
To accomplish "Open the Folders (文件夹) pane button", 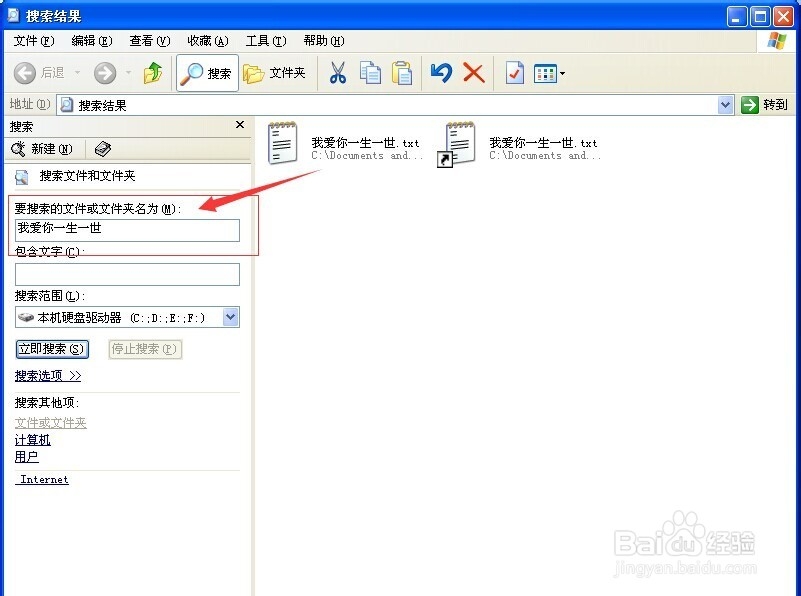I will (x=274, y=73).
